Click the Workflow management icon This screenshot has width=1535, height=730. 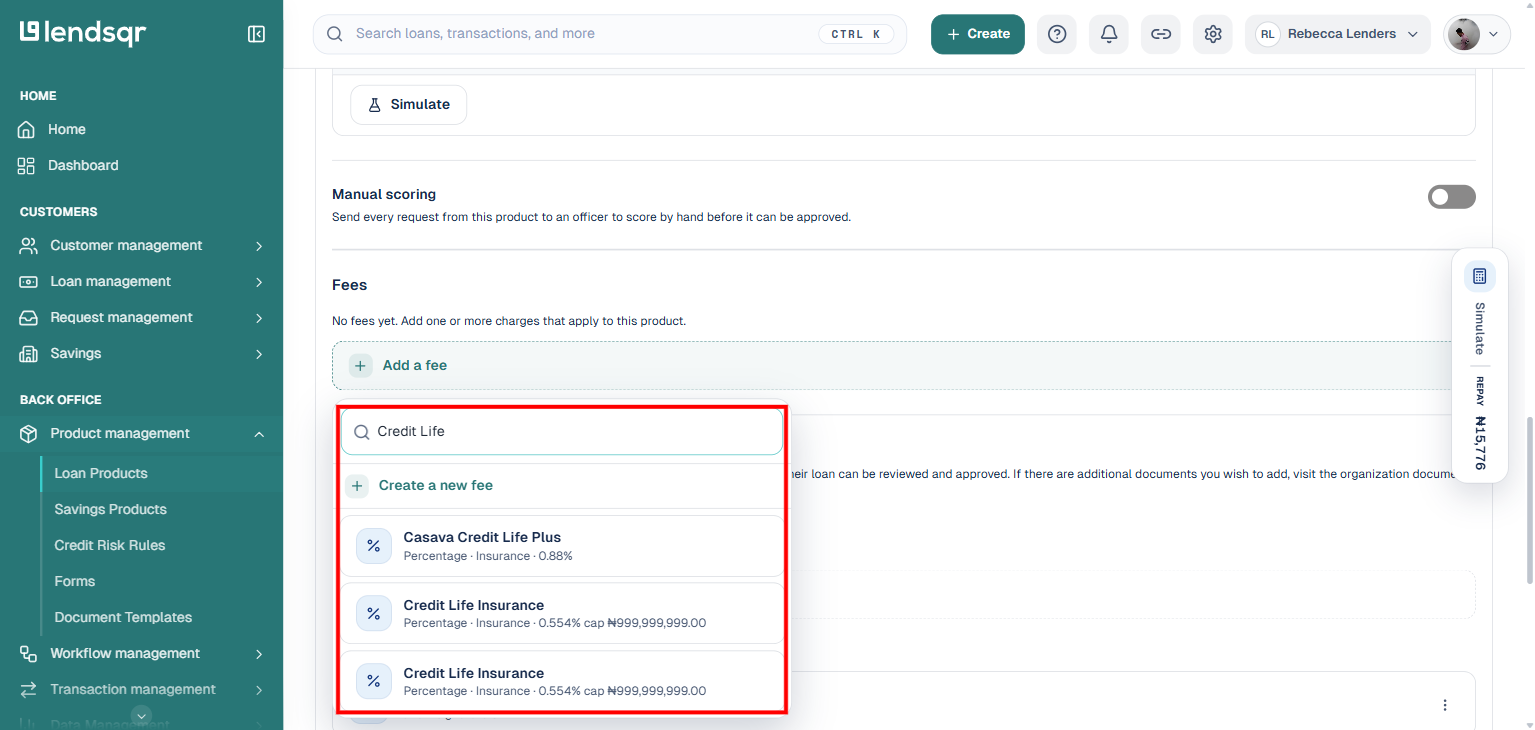tap(28, 654)
